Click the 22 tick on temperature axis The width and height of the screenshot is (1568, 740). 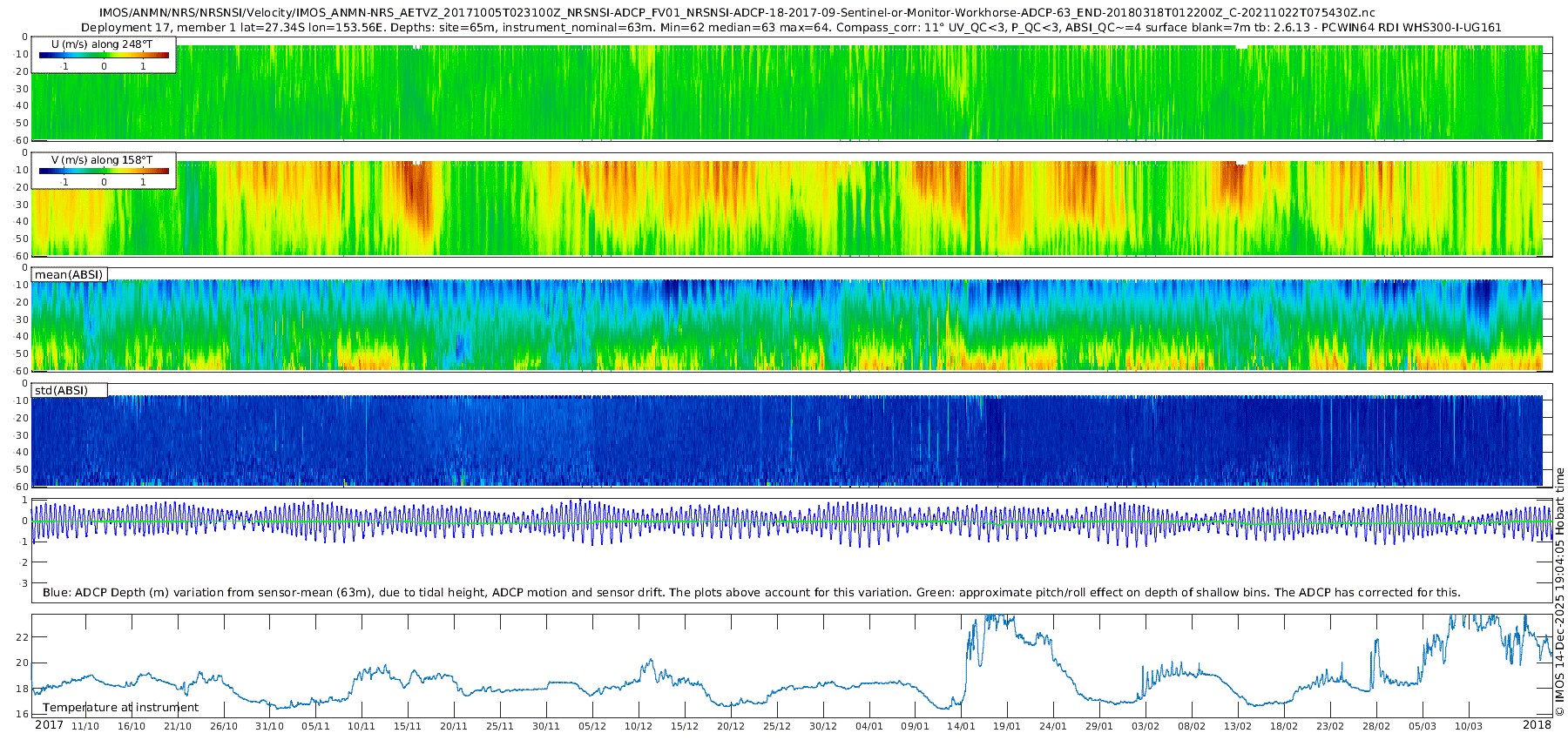(x=23, y=637)
